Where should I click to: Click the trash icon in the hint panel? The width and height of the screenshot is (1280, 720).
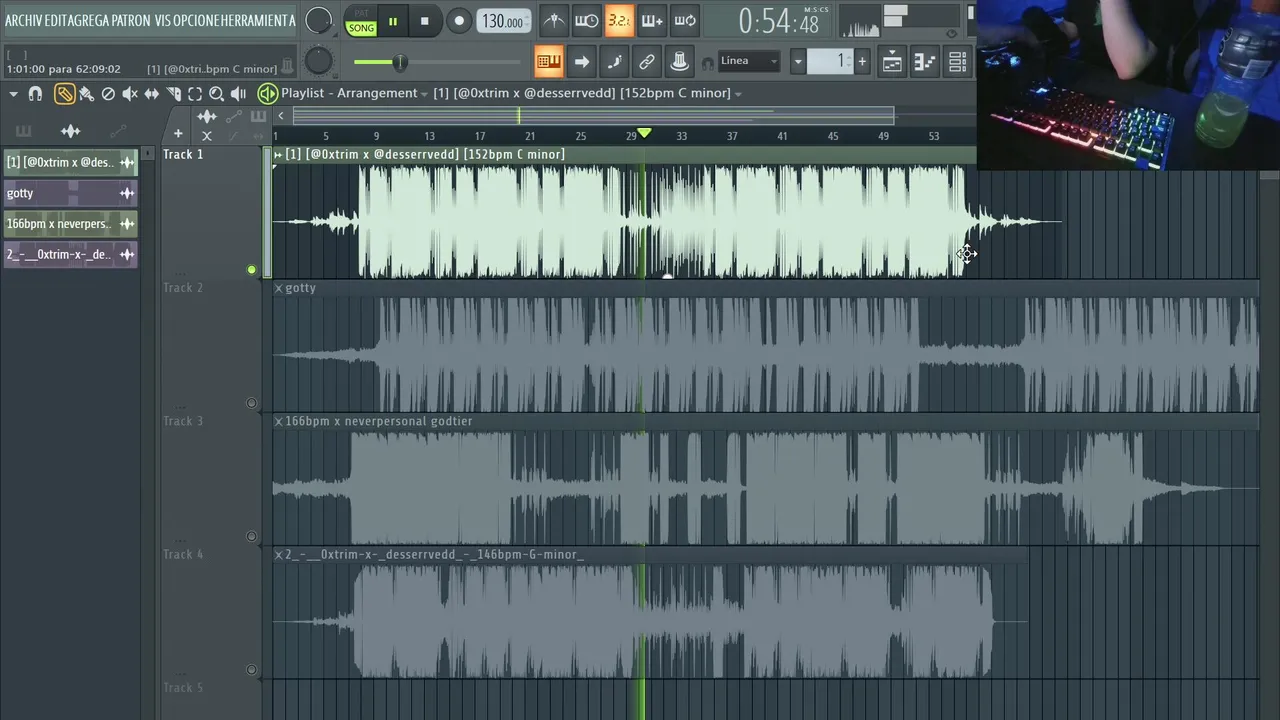coord(287,66)
